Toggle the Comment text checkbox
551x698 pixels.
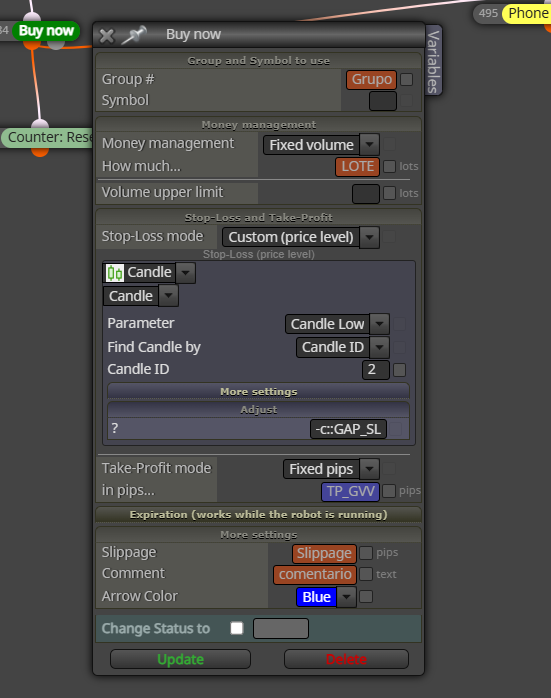tap(366, 574)
